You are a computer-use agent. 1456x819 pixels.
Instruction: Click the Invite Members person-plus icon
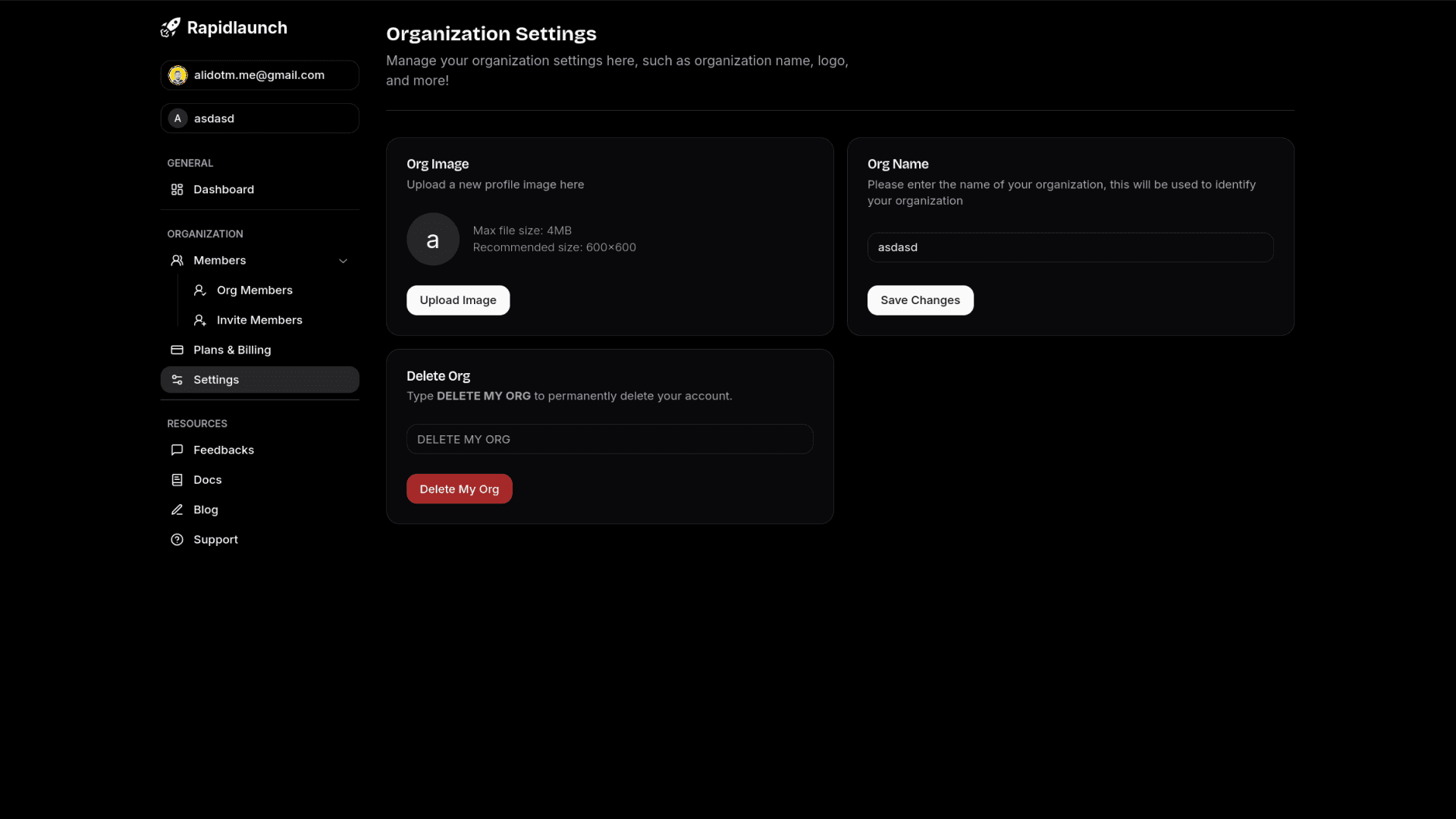[199, 320]
